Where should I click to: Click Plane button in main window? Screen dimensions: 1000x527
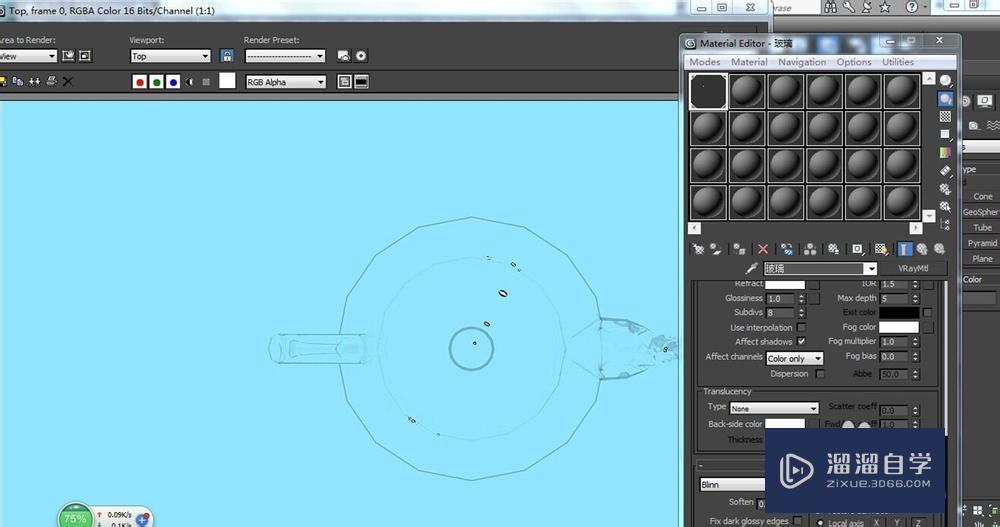pos(982,258)
